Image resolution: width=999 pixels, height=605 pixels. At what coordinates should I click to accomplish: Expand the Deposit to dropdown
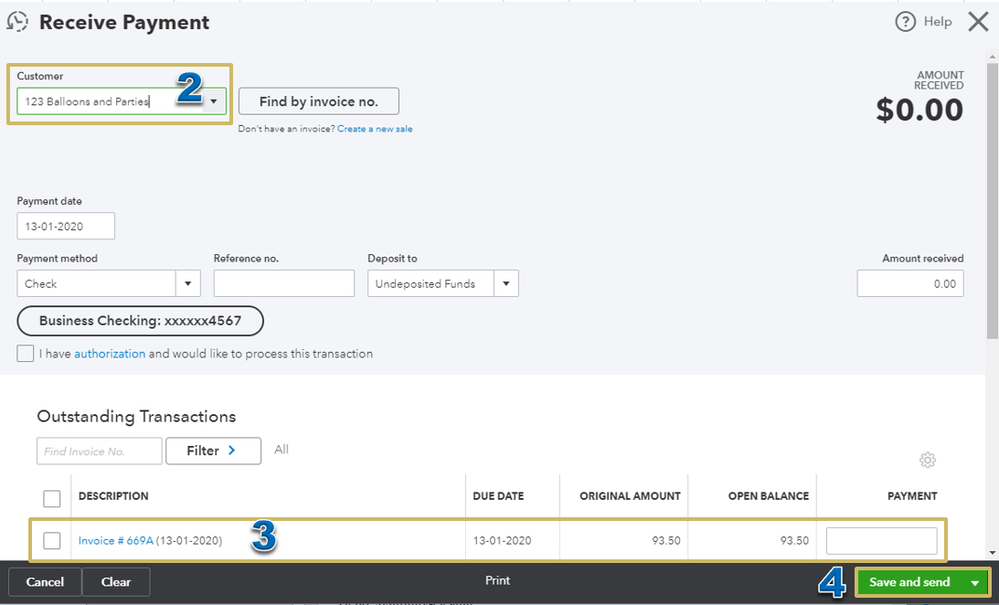[x=506, y=284]
